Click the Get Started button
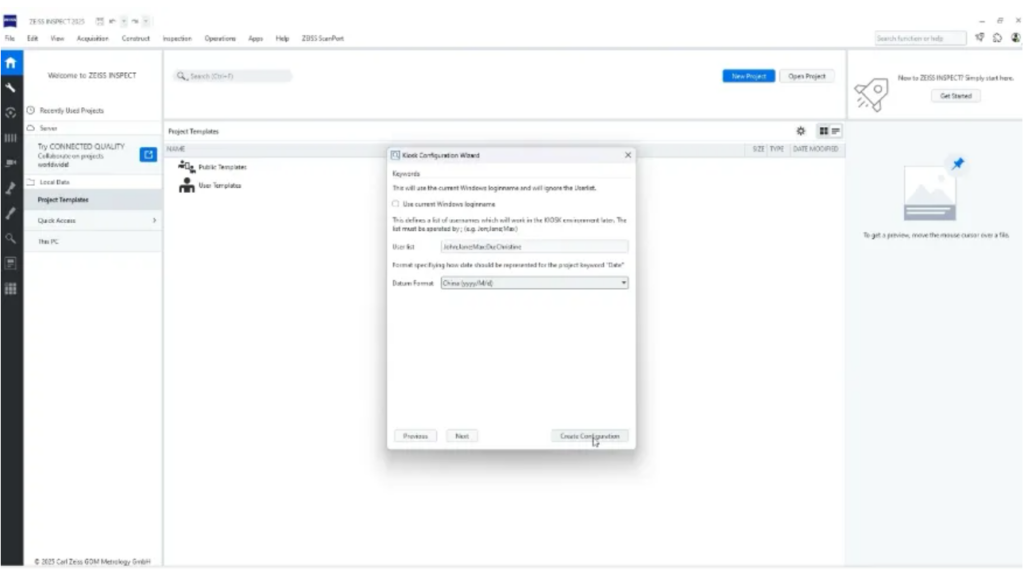The image size is (1024, 570). (x=955, y=96)
